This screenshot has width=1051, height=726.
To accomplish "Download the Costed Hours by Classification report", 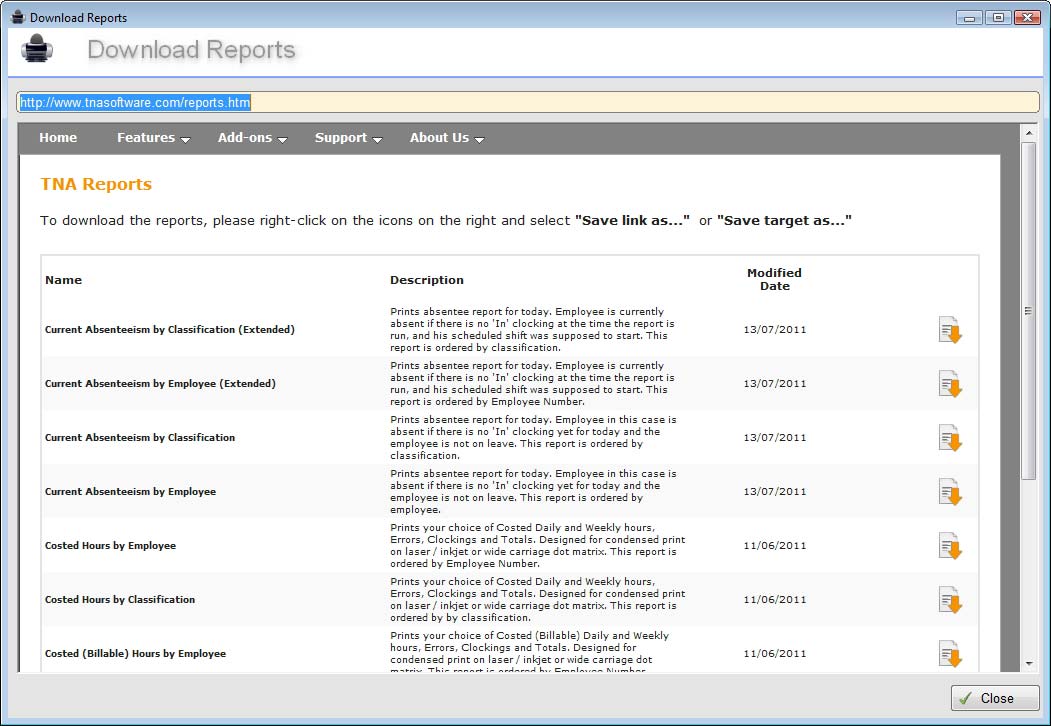I will point(949,600).
